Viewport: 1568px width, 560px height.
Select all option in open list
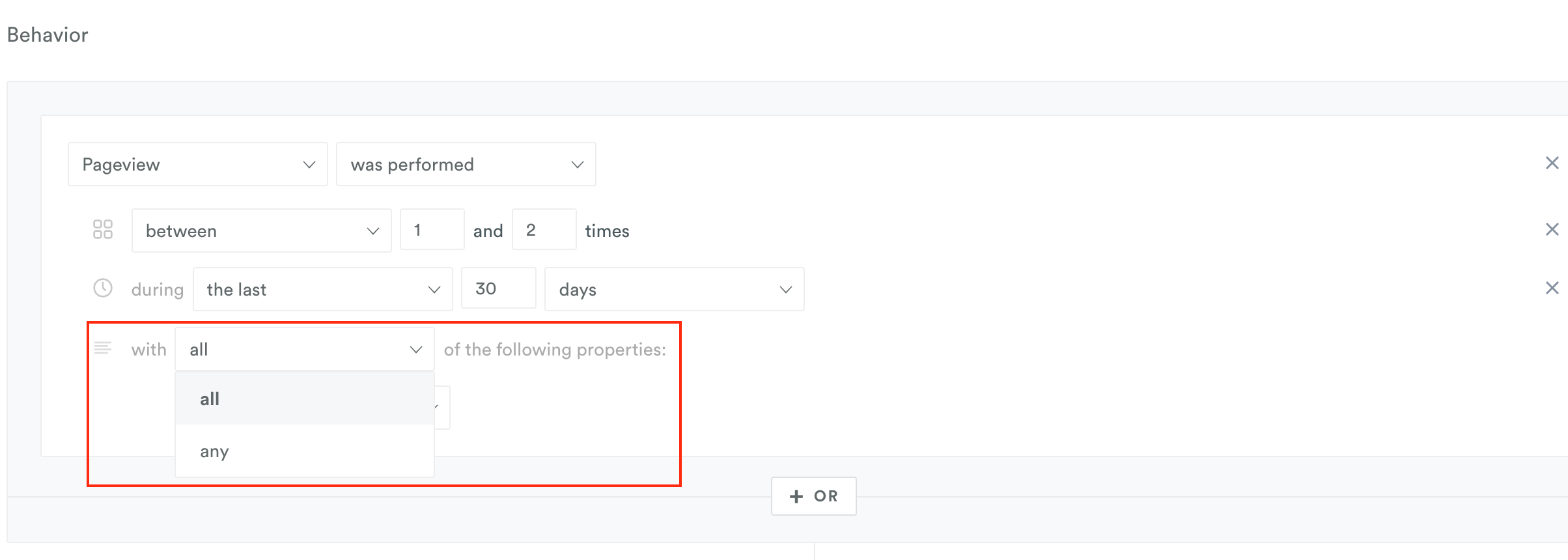[x=305, y=399]
